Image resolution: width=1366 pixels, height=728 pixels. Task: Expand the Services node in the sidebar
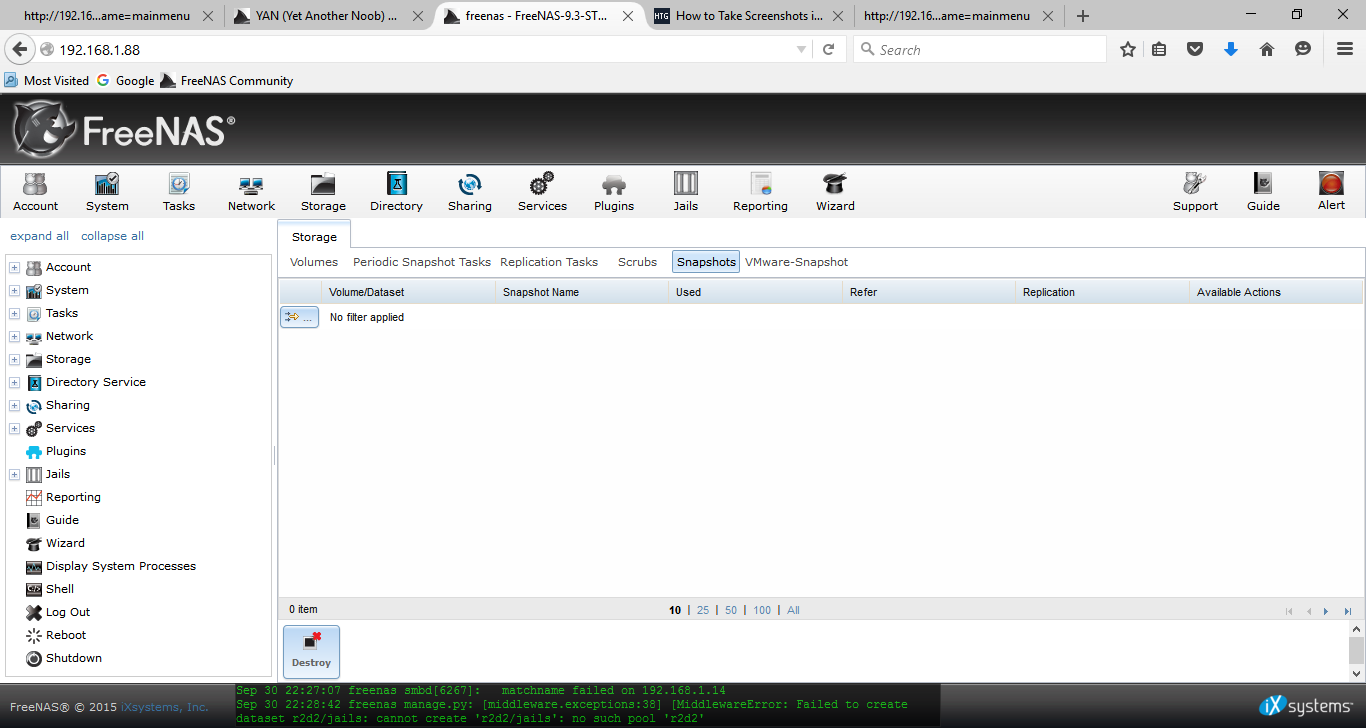coord(14,428)
